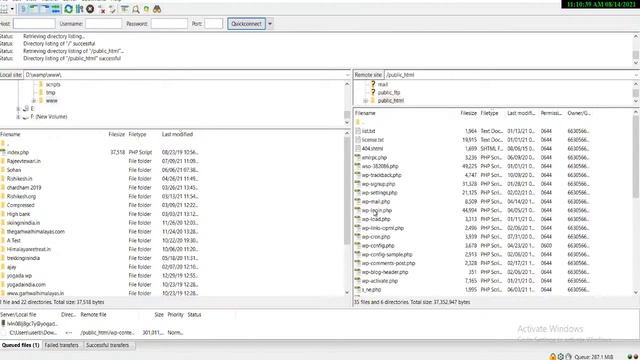This screenshot has width=640, height=360.
Task: Open the Site Manager icon
Action: pos(4,9)
